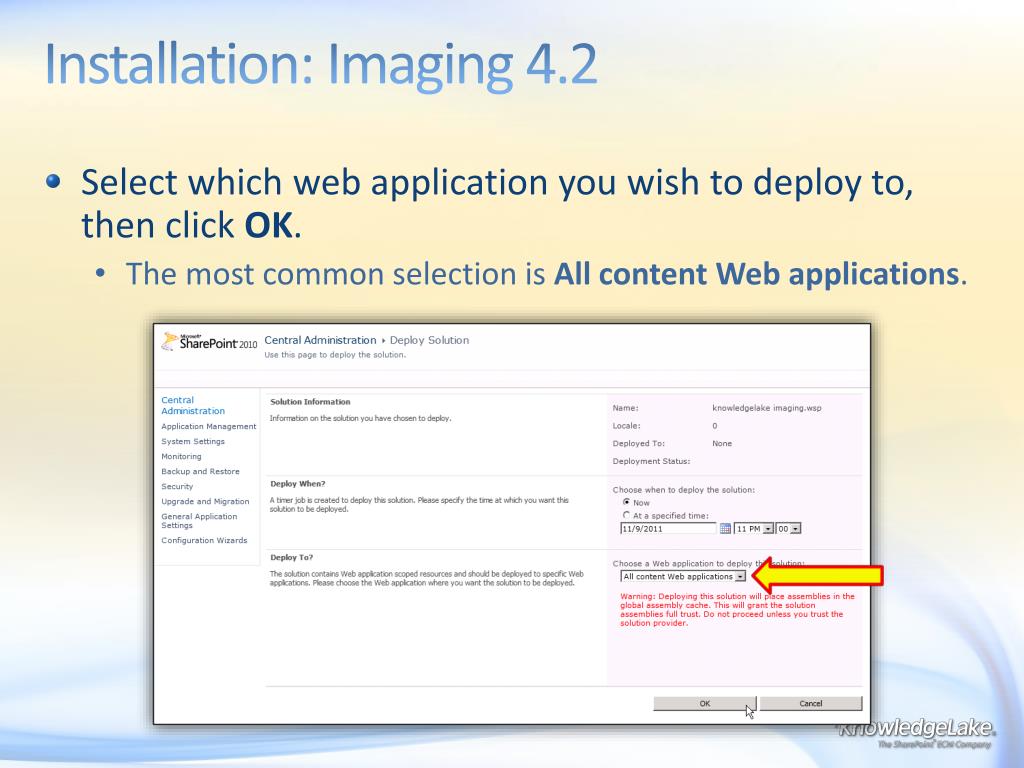Click the Deploy Solution breadcrumb text
The width and height of the screenshot is (1024, 768).
[x=429, y=340]
